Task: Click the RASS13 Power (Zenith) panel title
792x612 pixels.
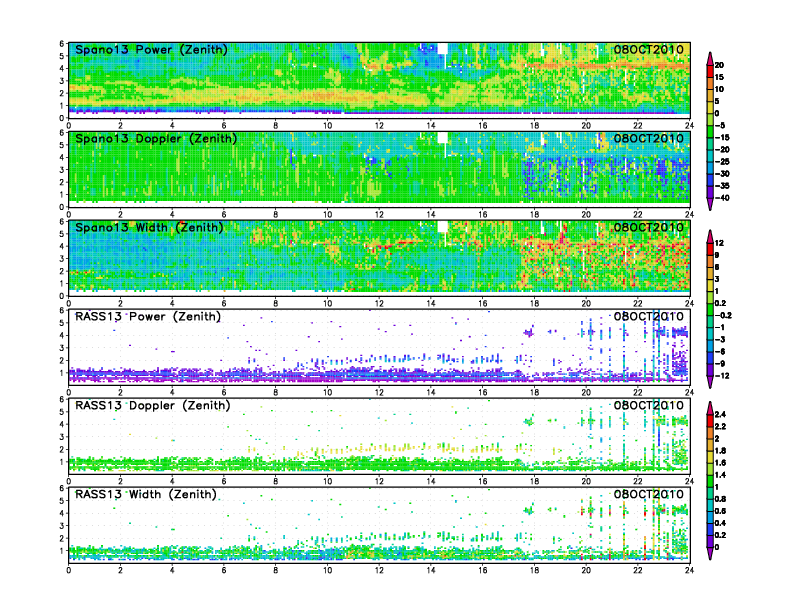Action: point(148,317)
